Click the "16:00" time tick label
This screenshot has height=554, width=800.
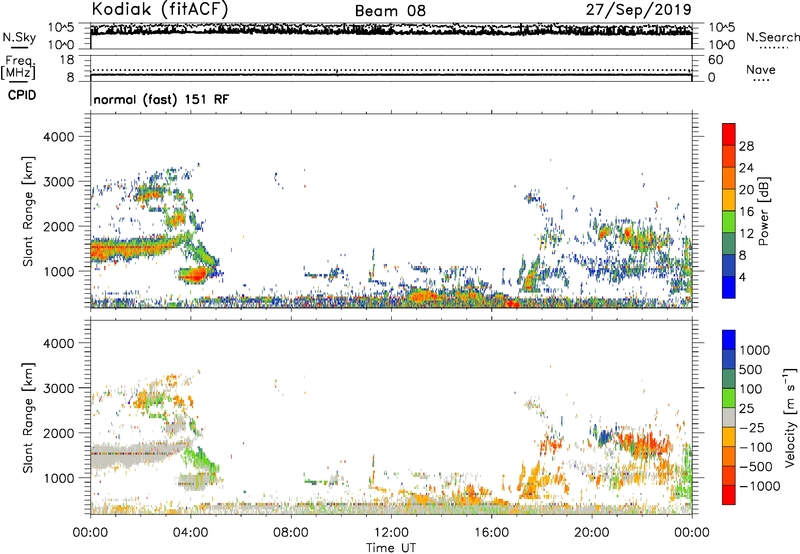click(491, 533)
